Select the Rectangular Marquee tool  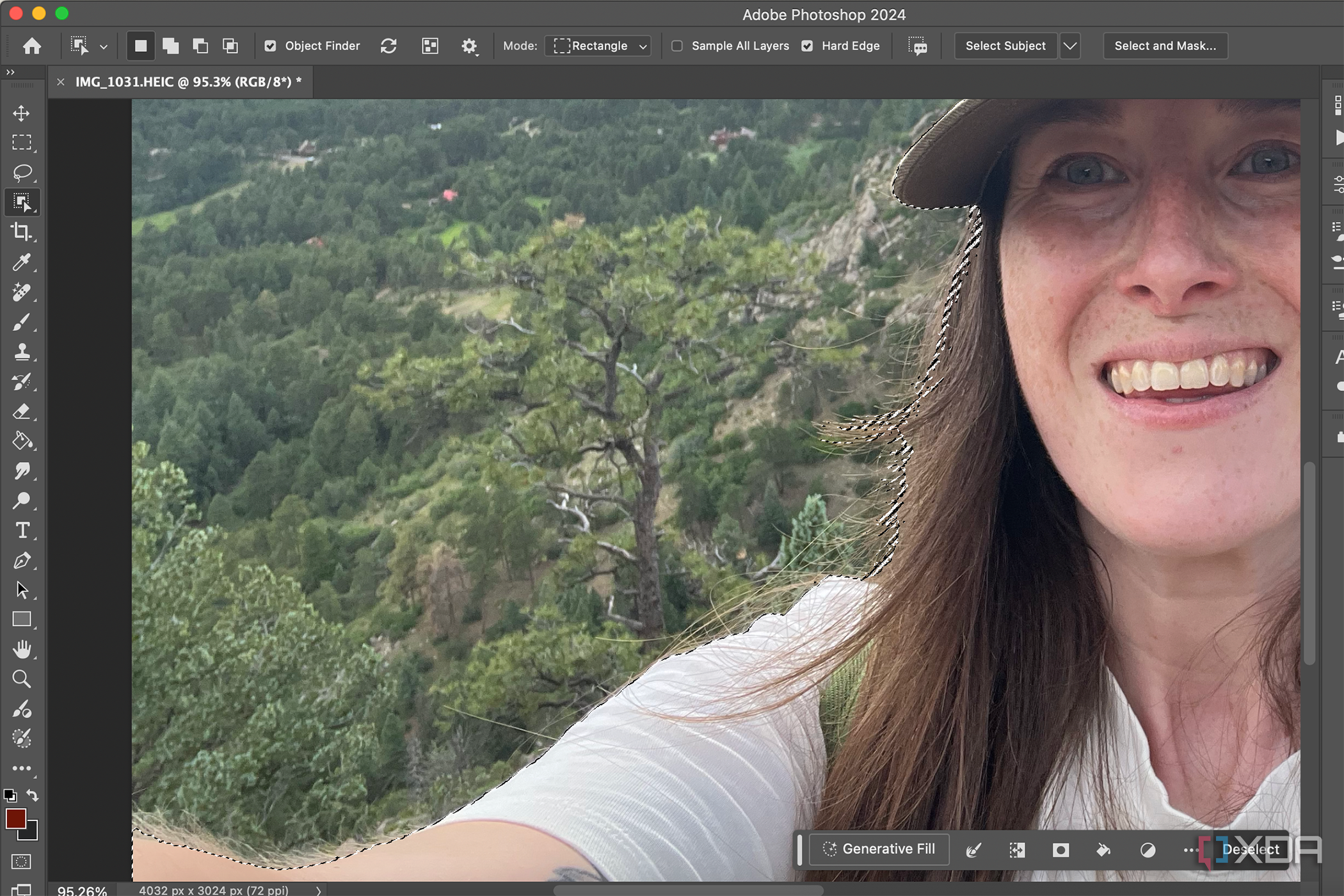22,143
